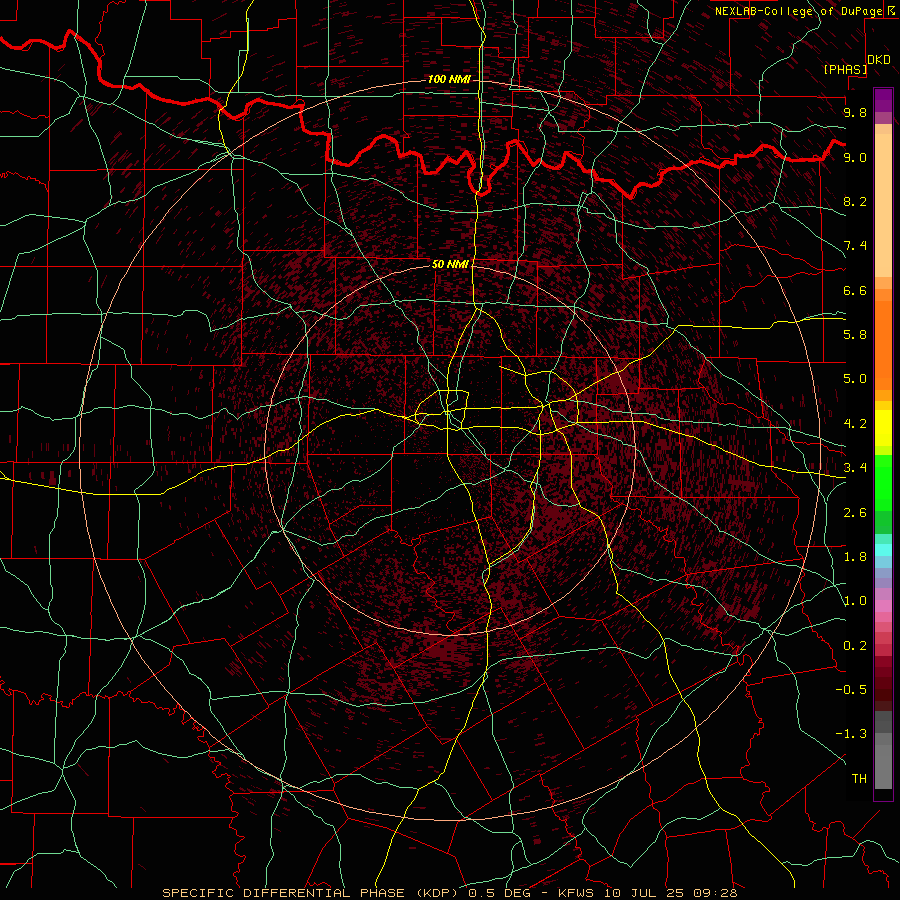The height and width of the screenshot is (900, 900).
Task: Click the 8.2 value on the scale
Action: [855, 201]
